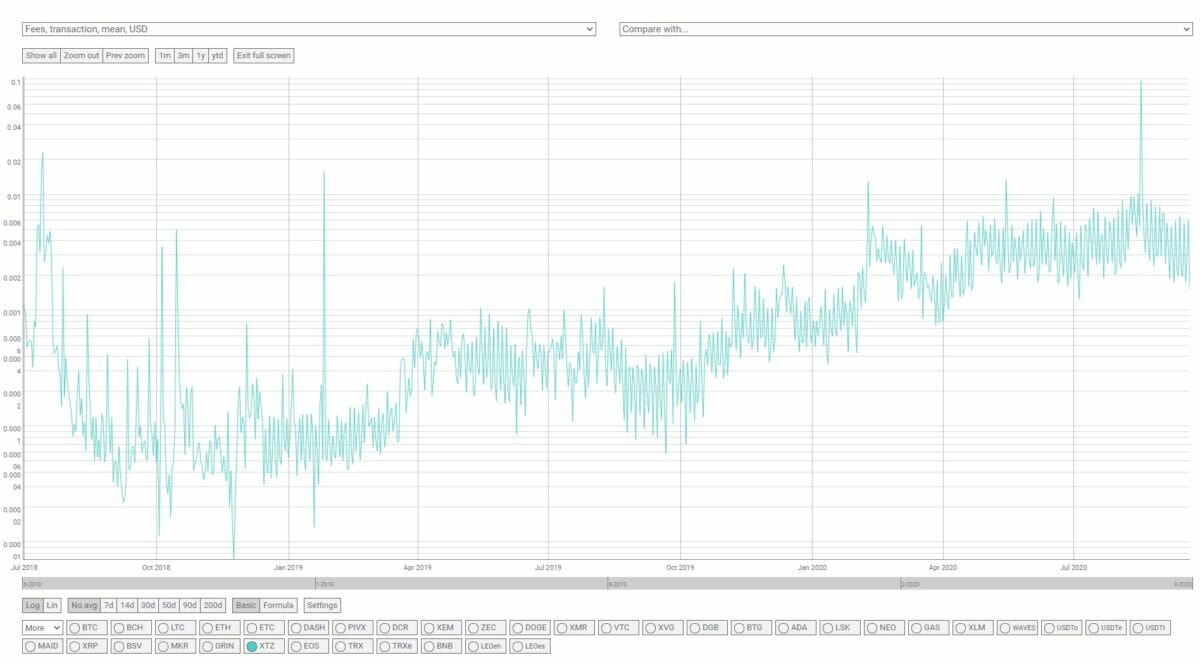1200x665 pixels.
Task: Open the 'Fees, transaction, mean, USD' metric dropdown
Action: coord(308,29)
